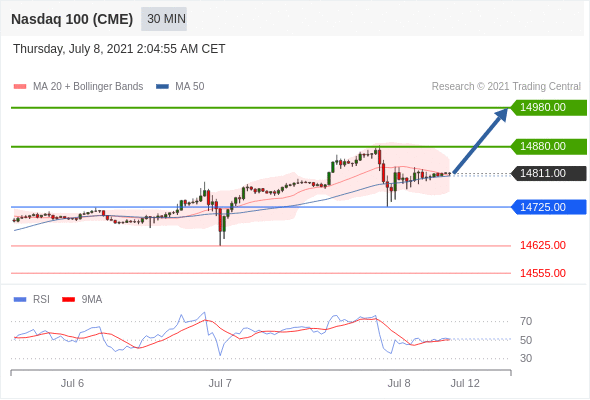Screen dimensions: 590x400
Task: Click the Jul 12 date axis label
Action: tap(465, 383)
